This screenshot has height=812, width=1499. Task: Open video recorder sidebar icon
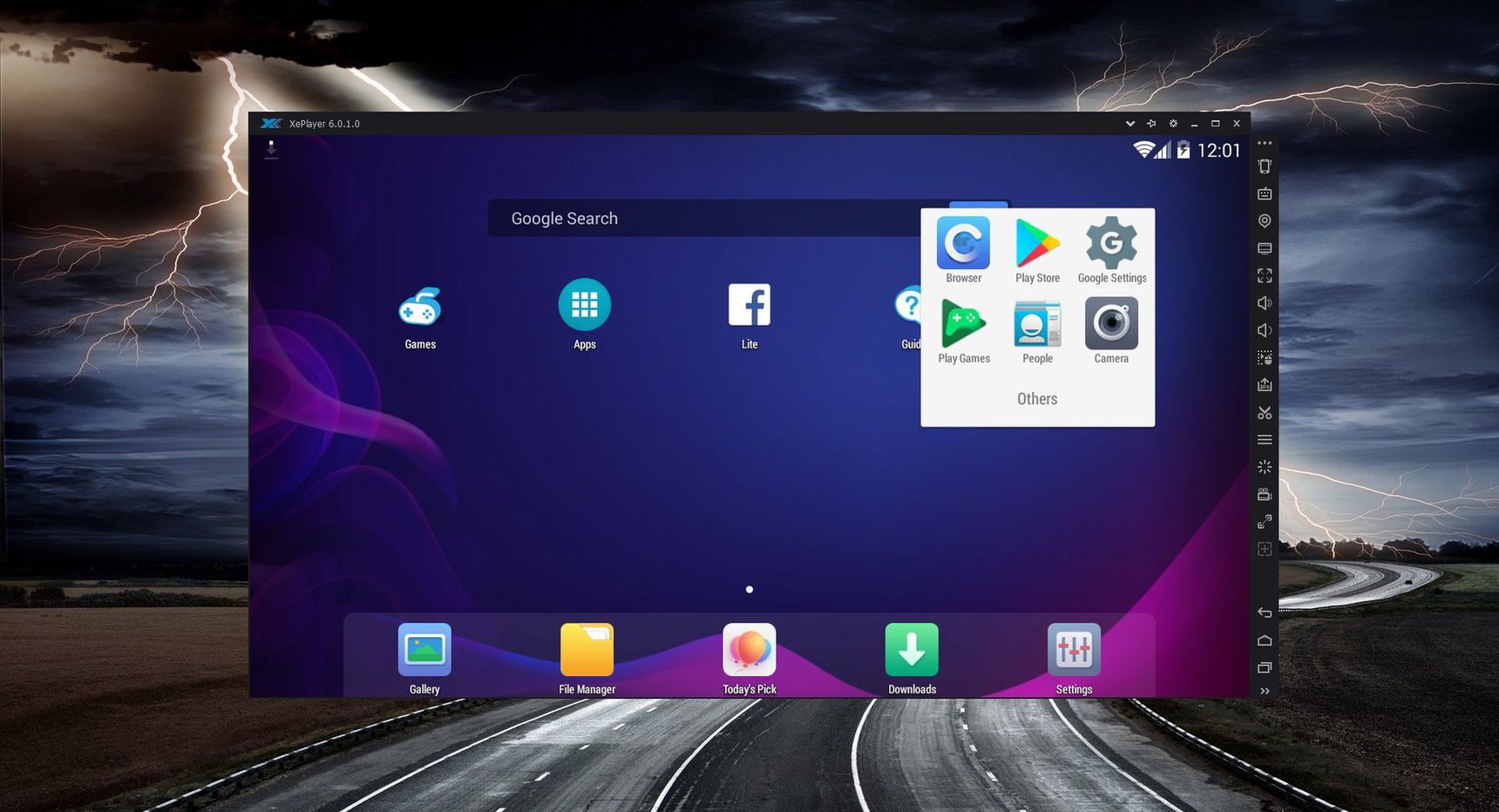[1265, 494]
